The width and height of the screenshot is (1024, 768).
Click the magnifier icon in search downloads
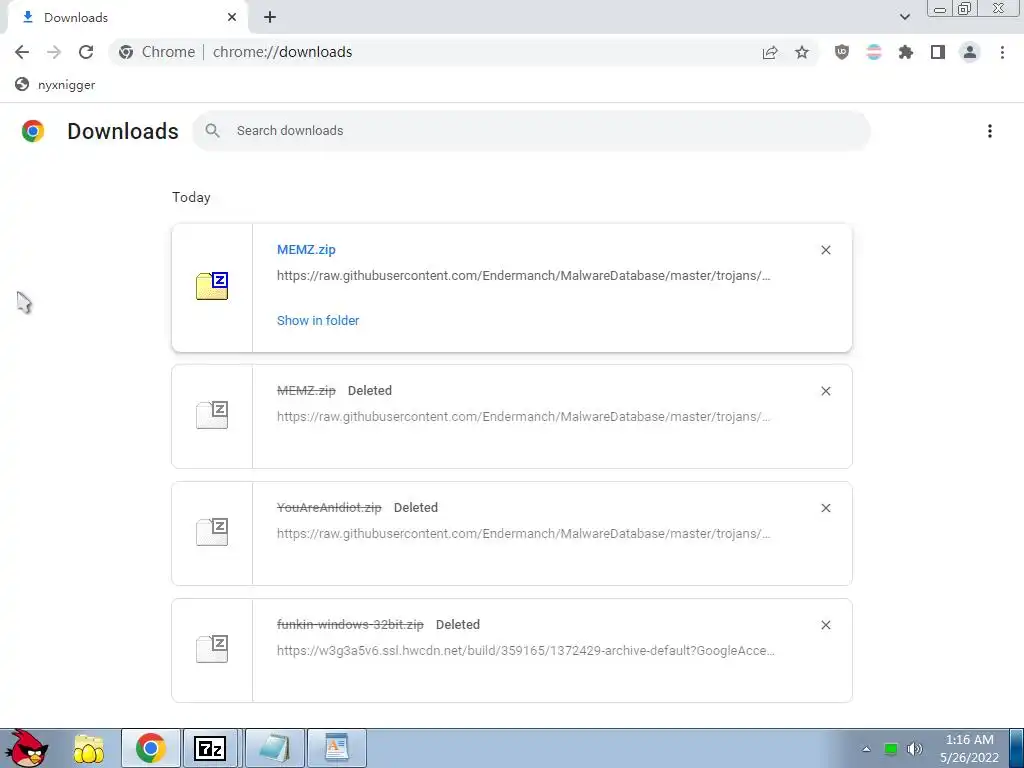coord(212,131)
